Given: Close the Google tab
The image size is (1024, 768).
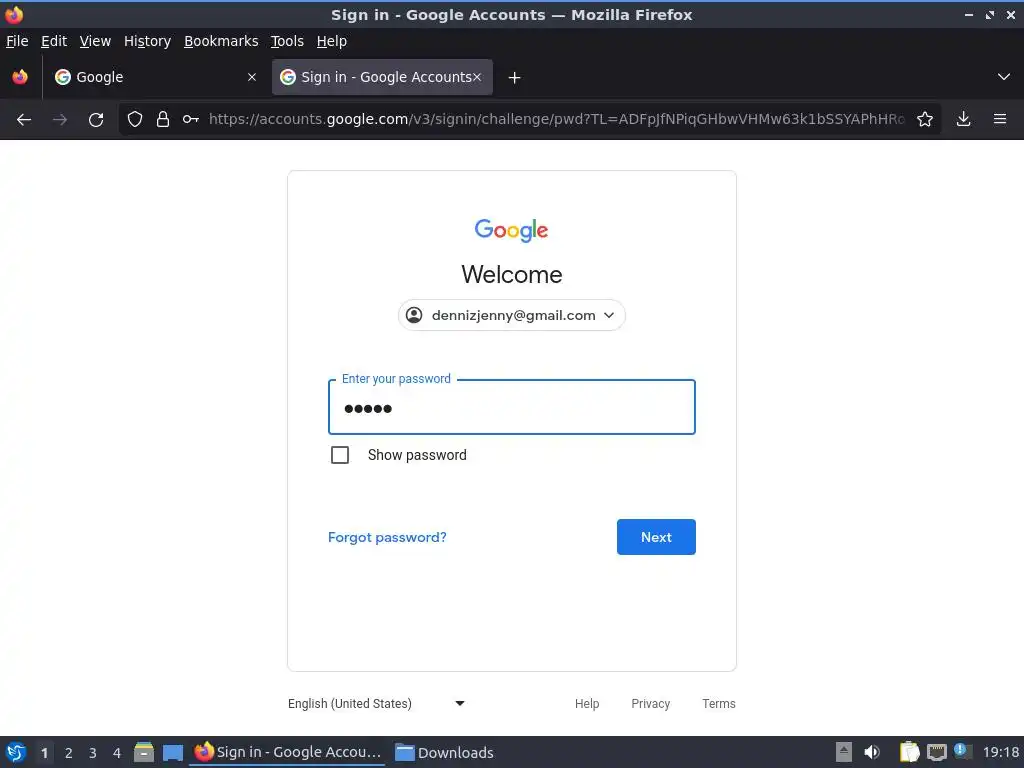Looking at the screenshot, I should pyautogui.click(x=251, y=77).
